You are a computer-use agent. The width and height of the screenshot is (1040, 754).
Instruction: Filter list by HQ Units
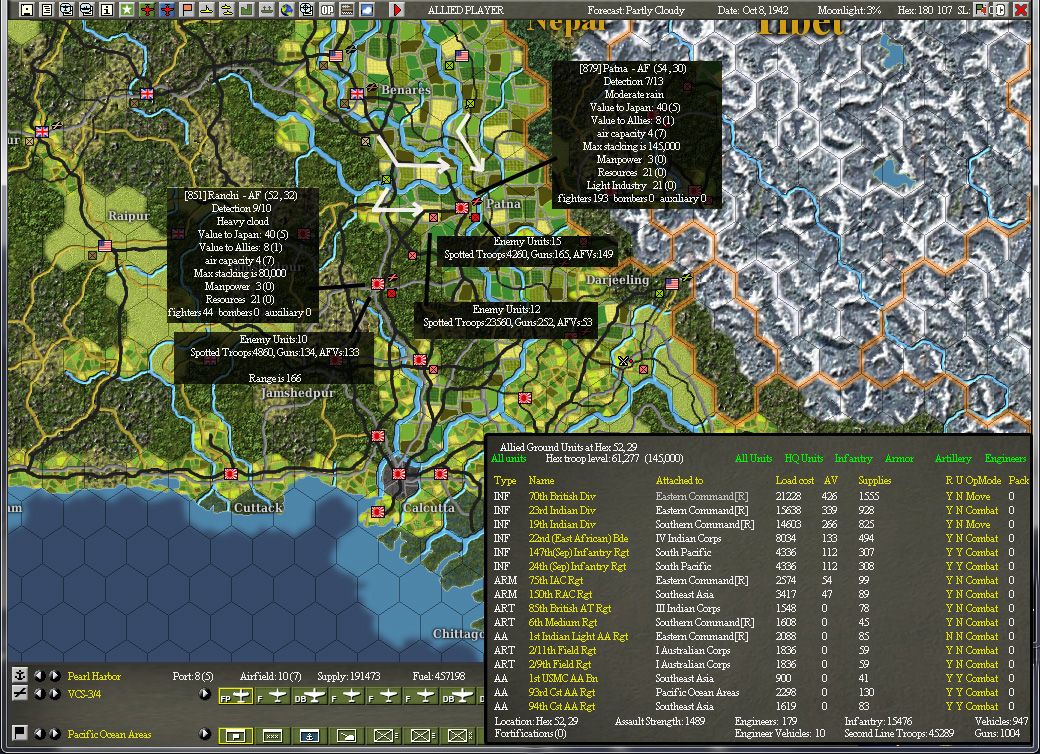[803, 458]
